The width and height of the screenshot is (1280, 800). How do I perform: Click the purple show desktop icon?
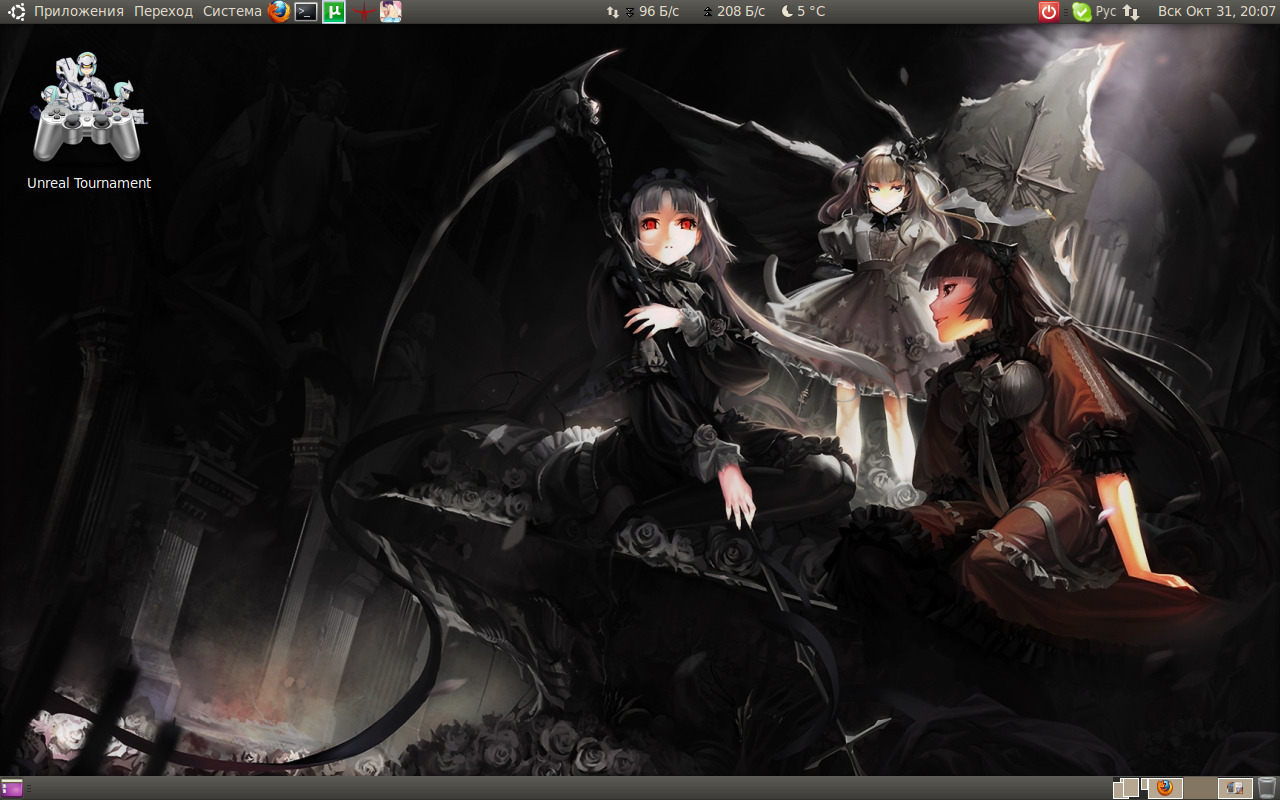(12, 788)
